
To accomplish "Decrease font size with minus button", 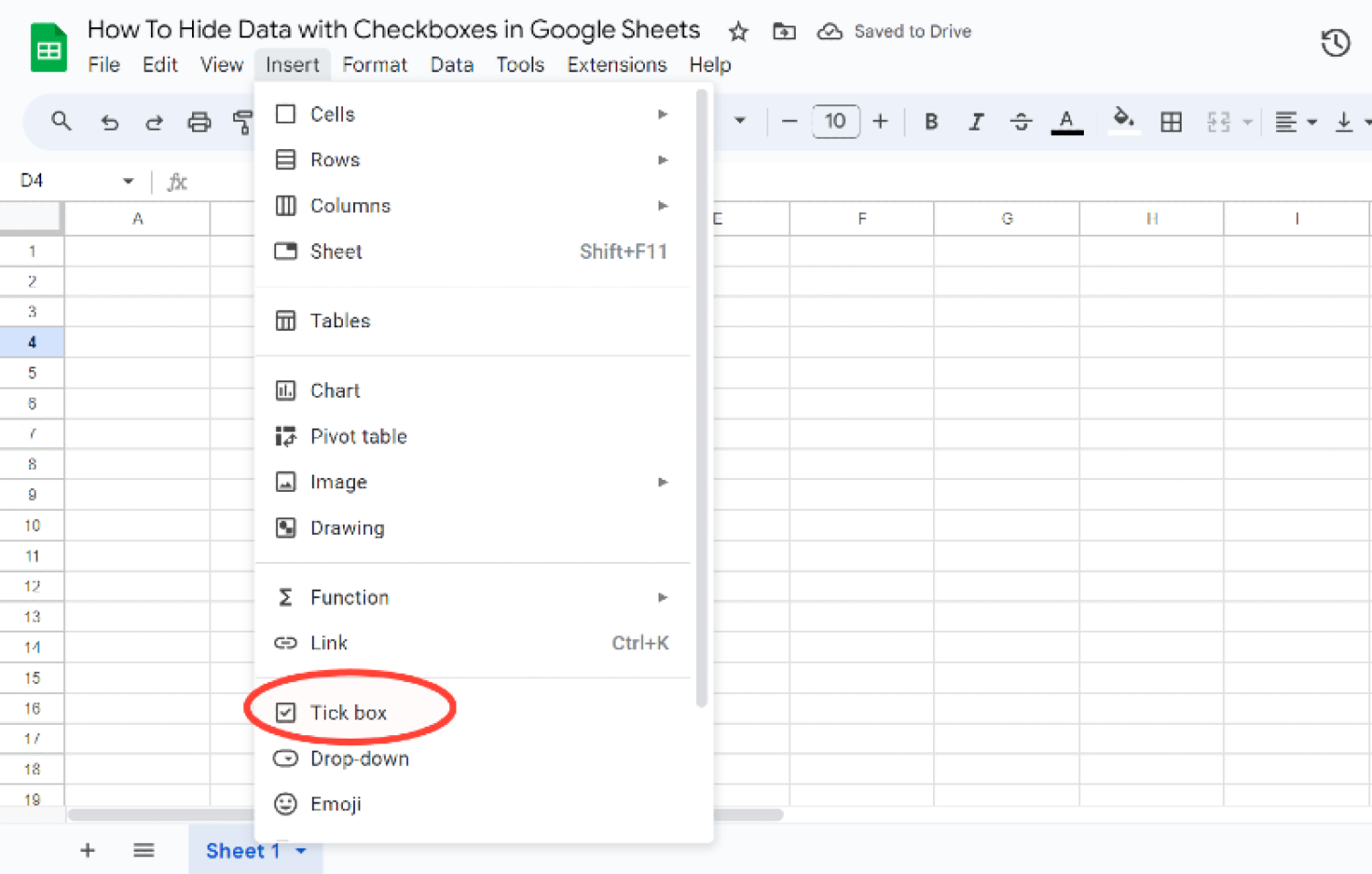I will [x=790, y=121].
